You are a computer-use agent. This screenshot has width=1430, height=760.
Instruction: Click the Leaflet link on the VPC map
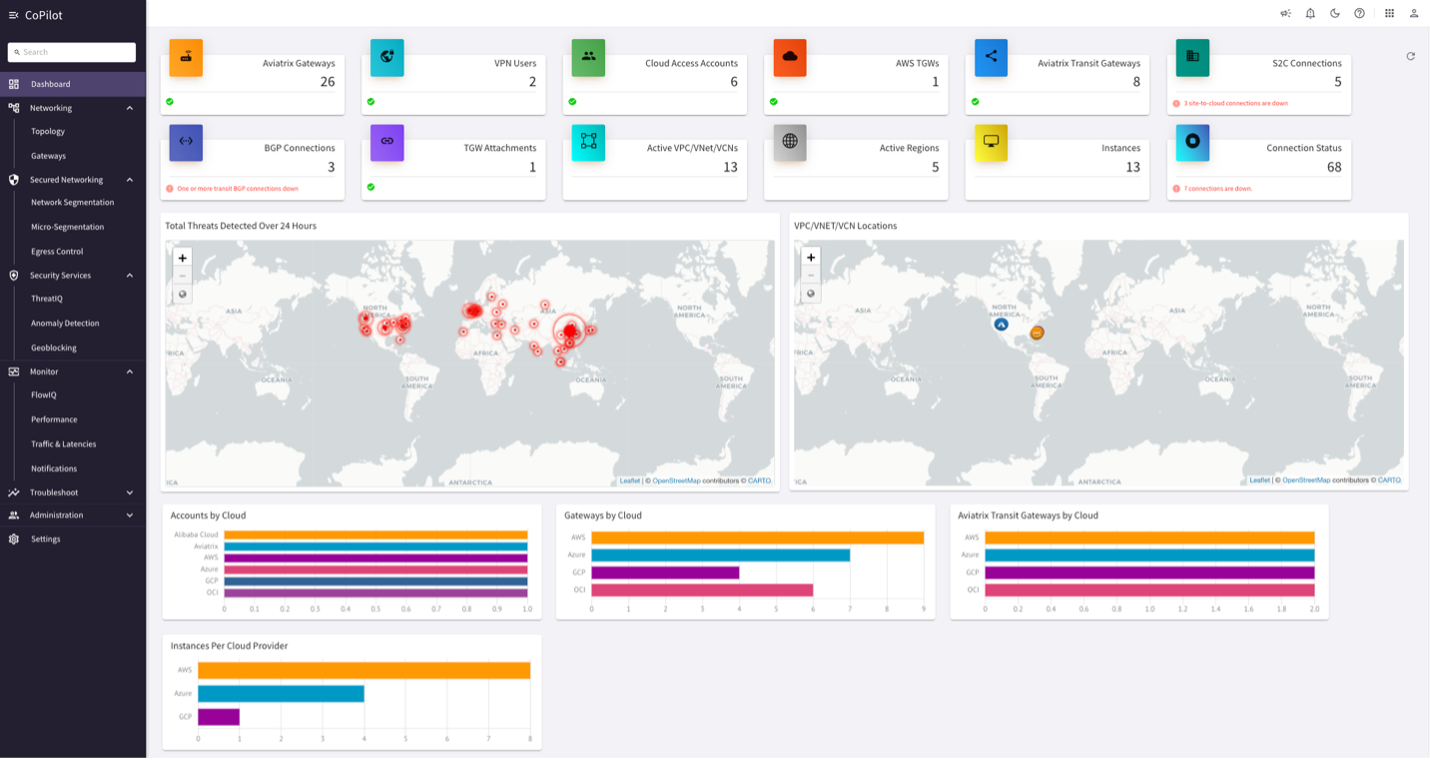pos(1259,479)
